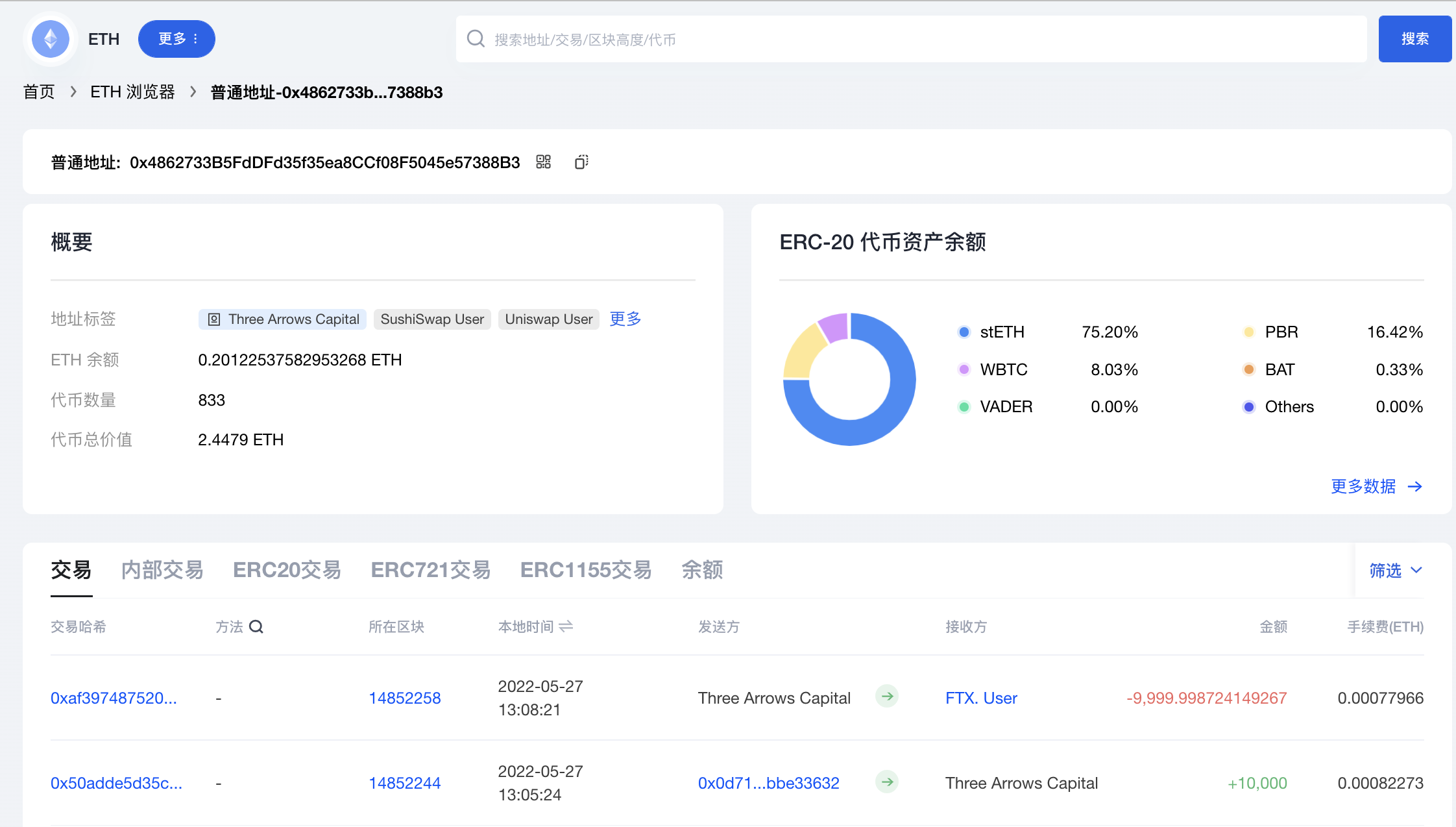Click the amount +10,000
The image size is (1456, 827).
coord(1257,783)
